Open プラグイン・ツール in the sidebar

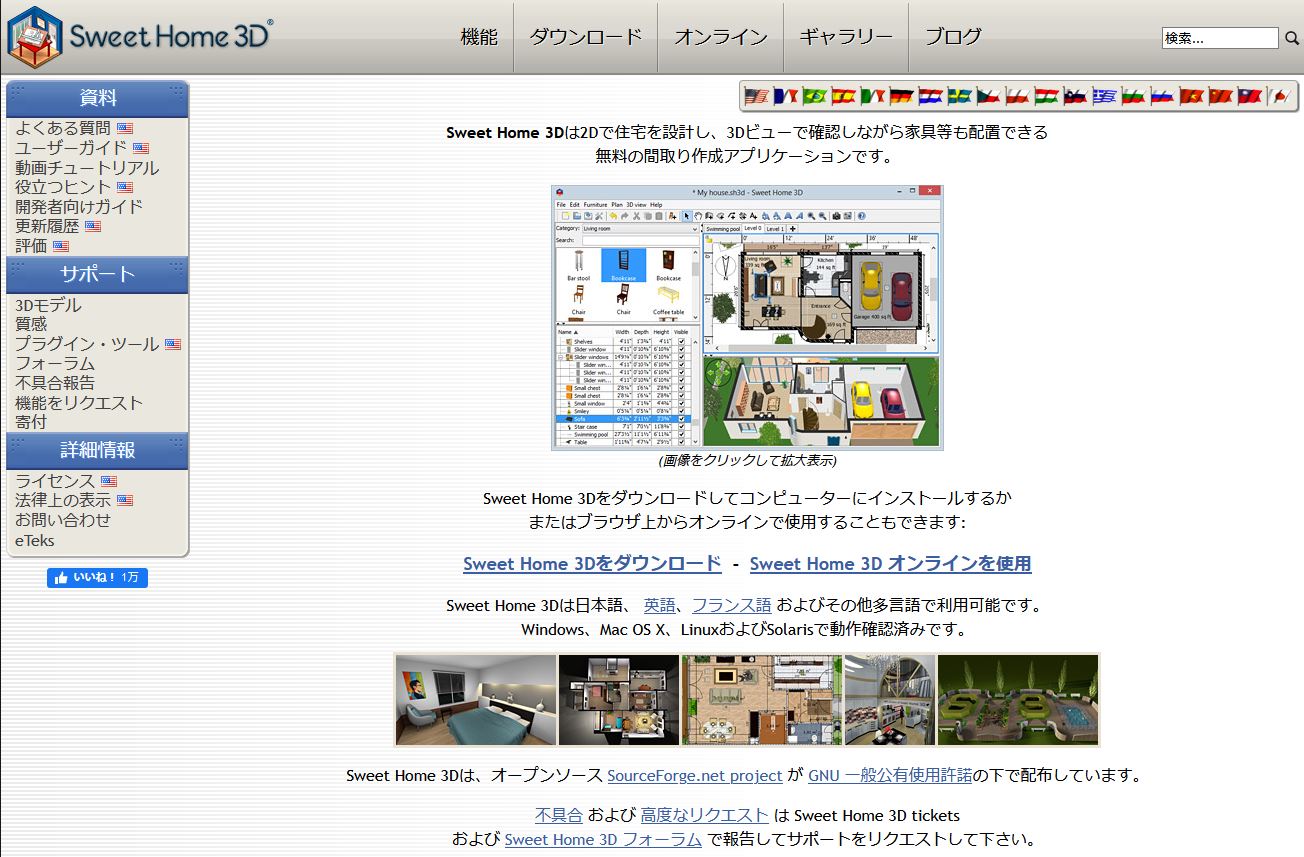tap(87, 344)
